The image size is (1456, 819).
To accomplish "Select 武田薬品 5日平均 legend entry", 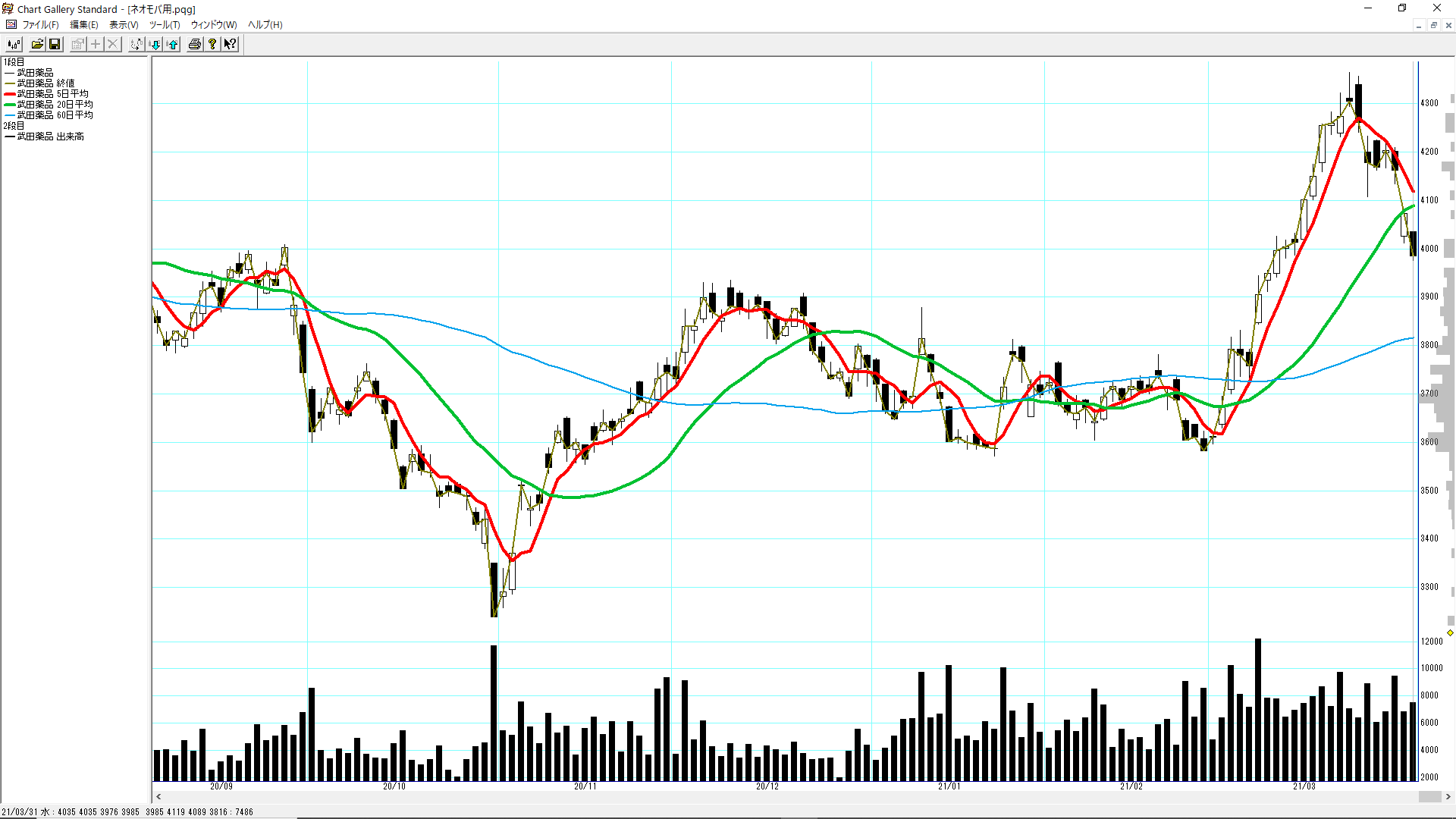I will coord(52,94).
